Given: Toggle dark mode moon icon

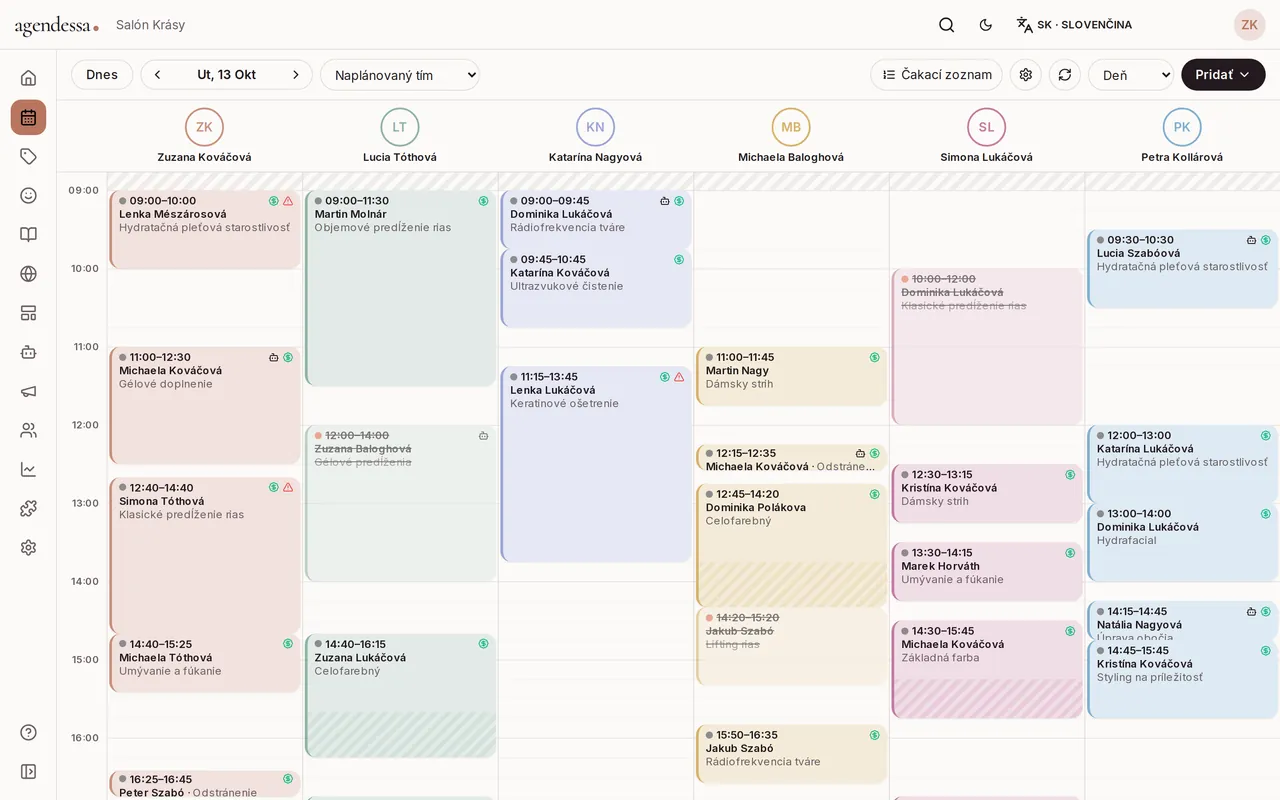Looking at the screenshot, I should click(x=985, y=25).
